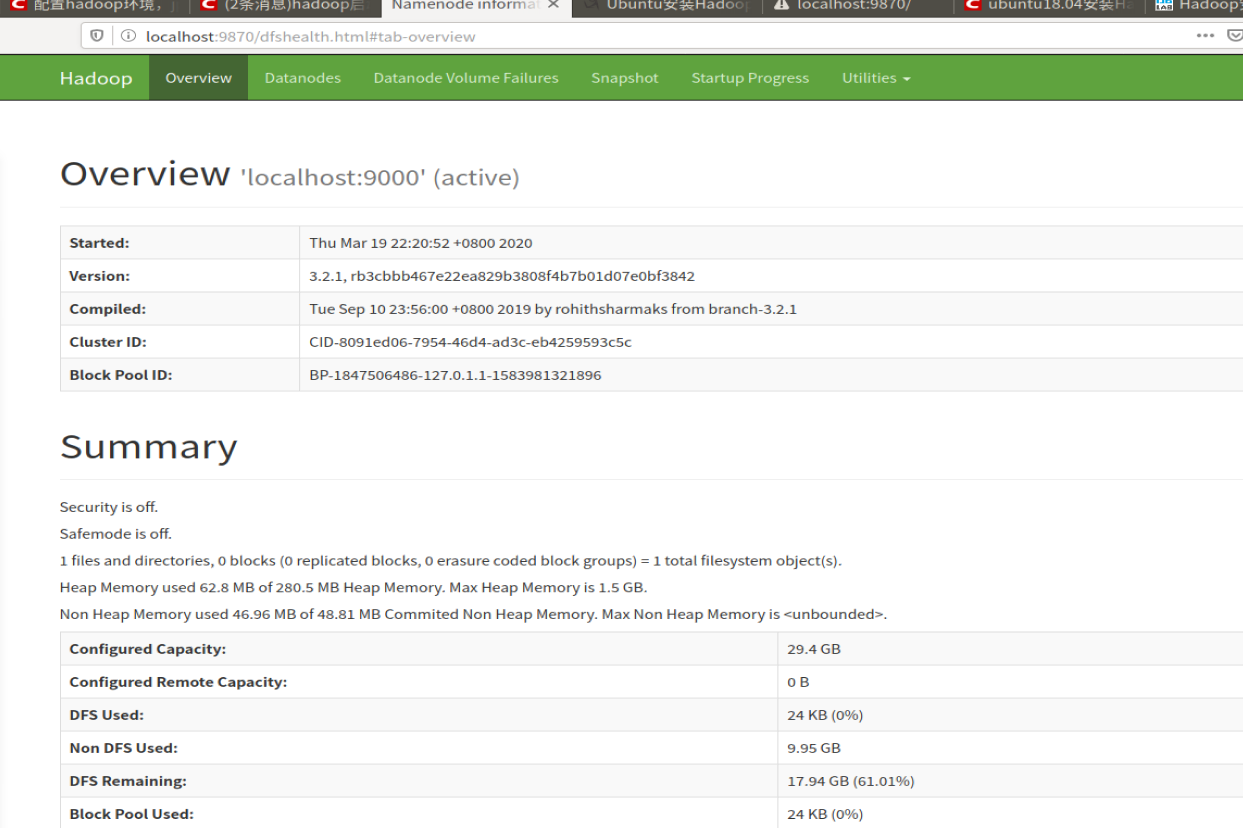The image size is (1243, 828).
Task: Click the 'Safemode is off.' line
Action: 116,534
